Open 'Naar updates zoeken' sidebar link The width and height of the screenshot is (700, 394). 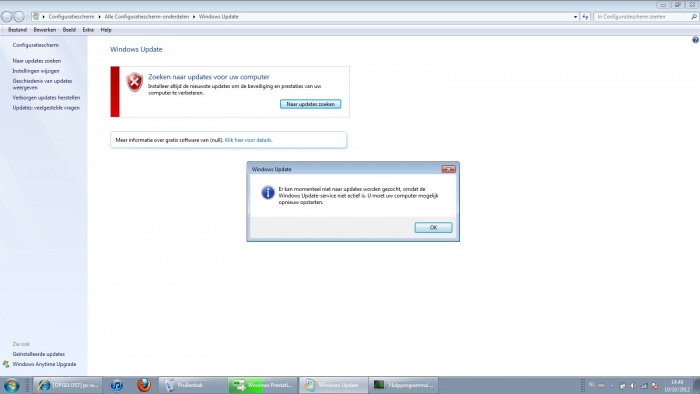coord(37,61)
